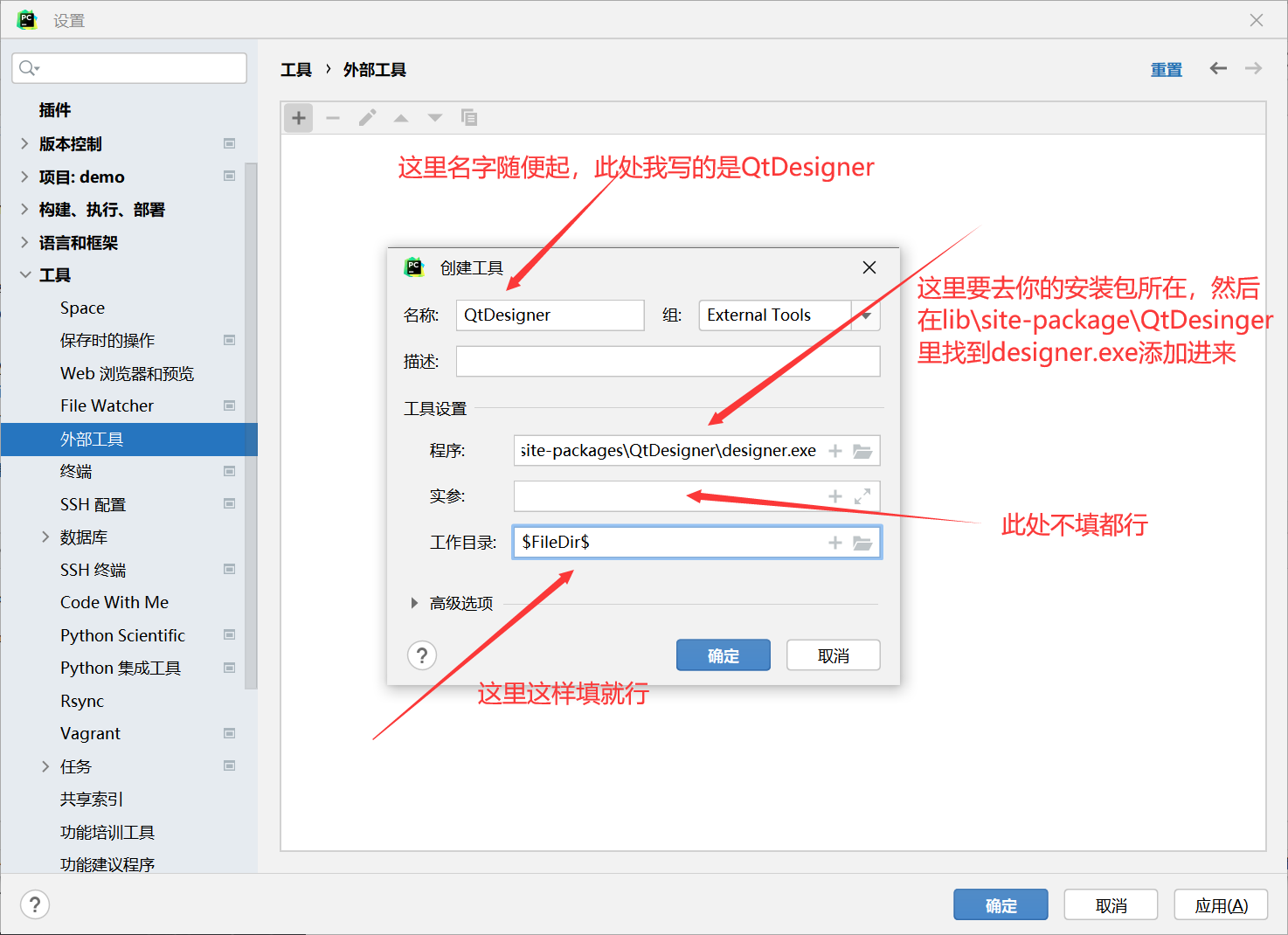Confirm the dialog with 确定 button
The height and width of the screenshot is (935, 1288).
click(x=723, y=654)
